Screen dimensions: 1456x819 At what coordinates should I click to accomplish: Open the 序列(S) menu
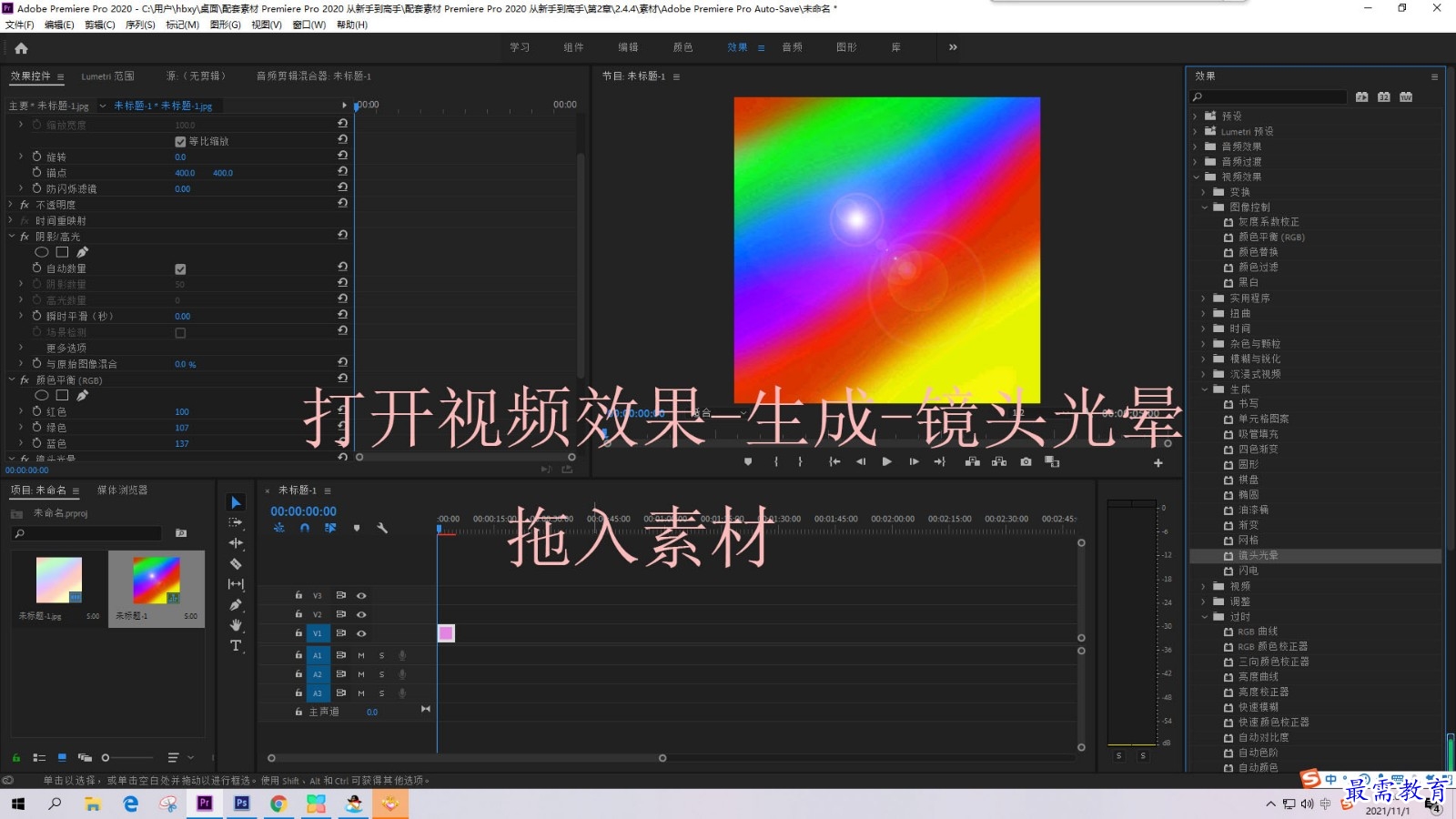click(x=140, y=25)
